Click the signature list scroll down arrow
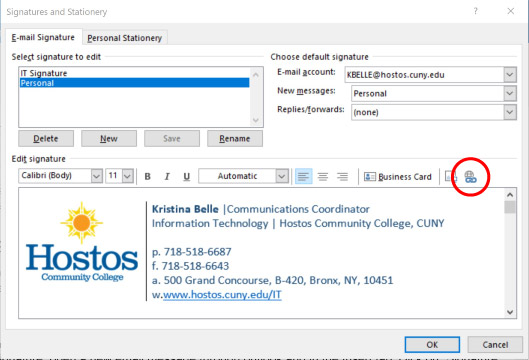Screen dimensions: 529x360 click(x=256, y=120)
